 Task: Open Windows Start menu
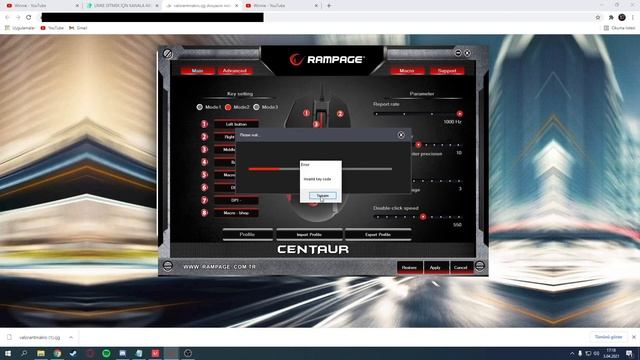click(8, 353)
